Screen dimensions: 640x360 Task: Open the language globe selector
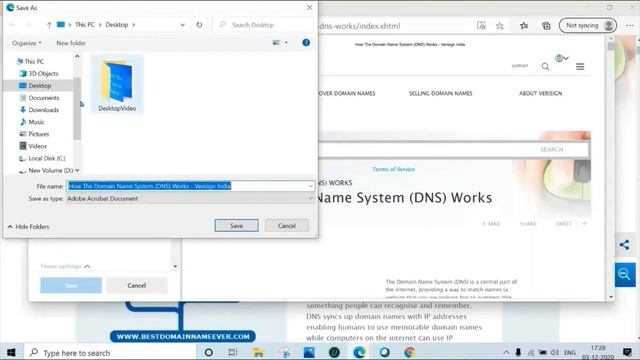pos(562,58)
